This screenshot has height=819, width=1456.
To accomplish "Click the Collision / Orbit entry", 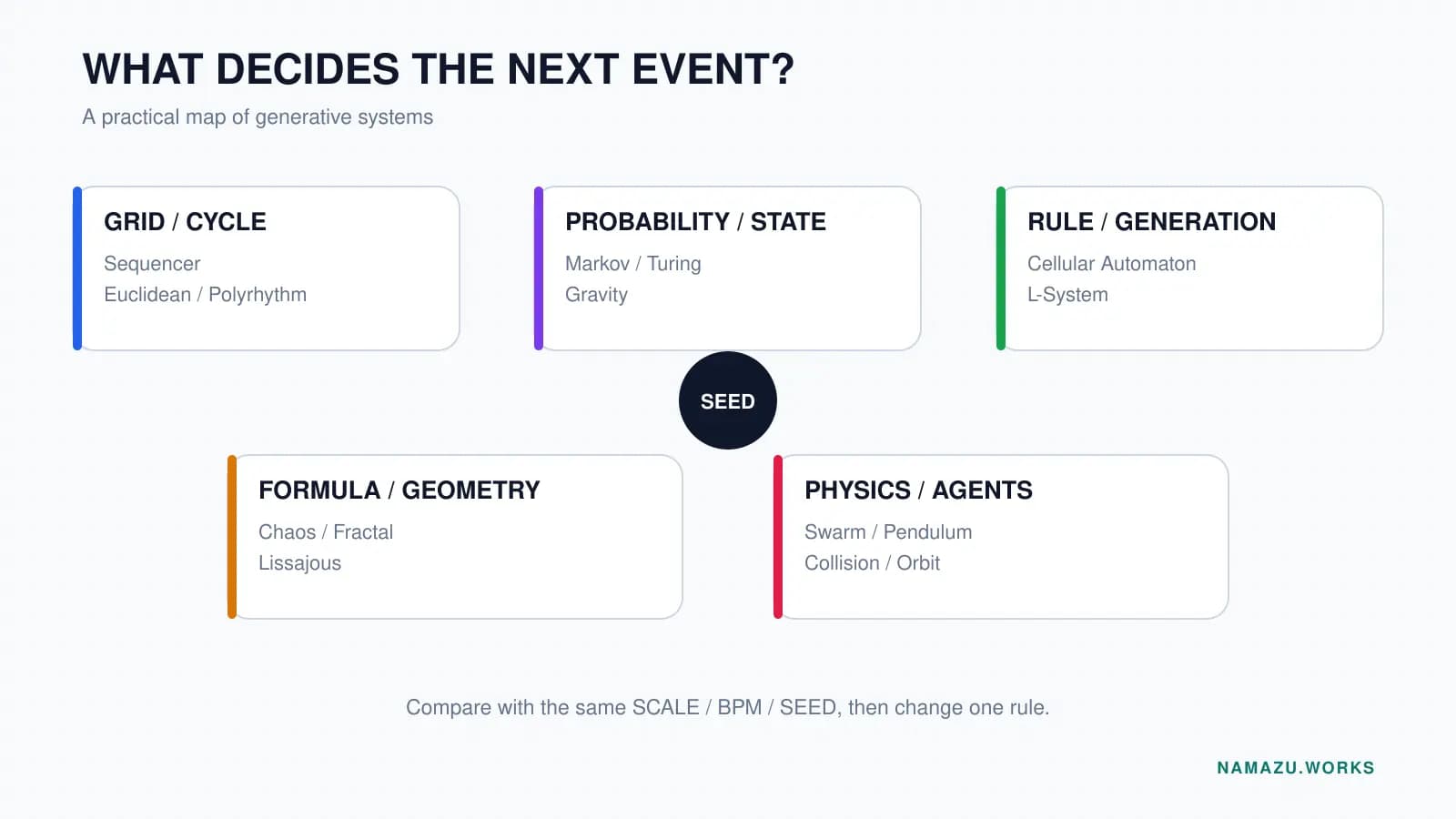I will pos(872,563).
